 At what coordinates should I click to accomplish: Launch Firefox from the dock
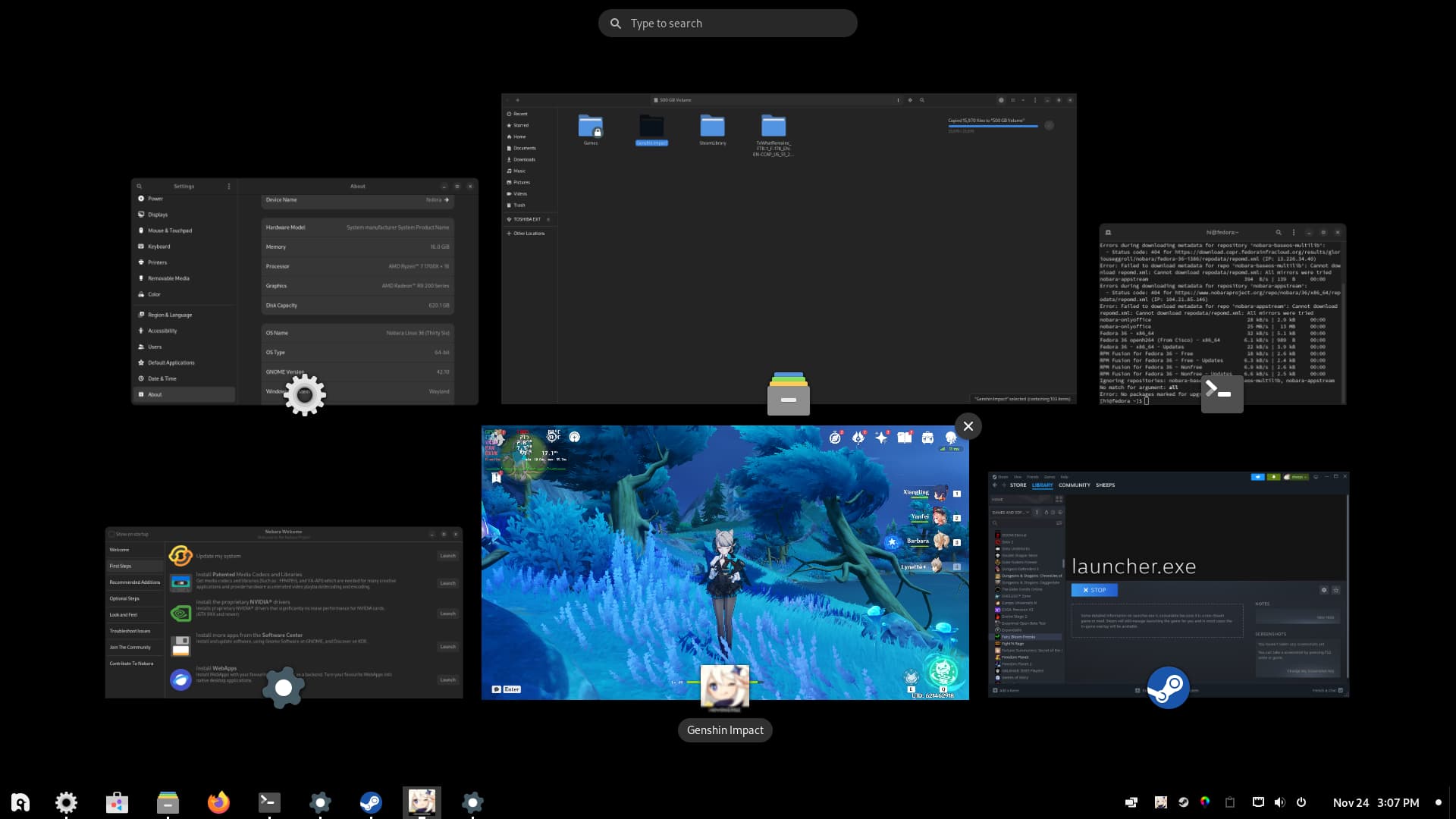tap(218, 802)
